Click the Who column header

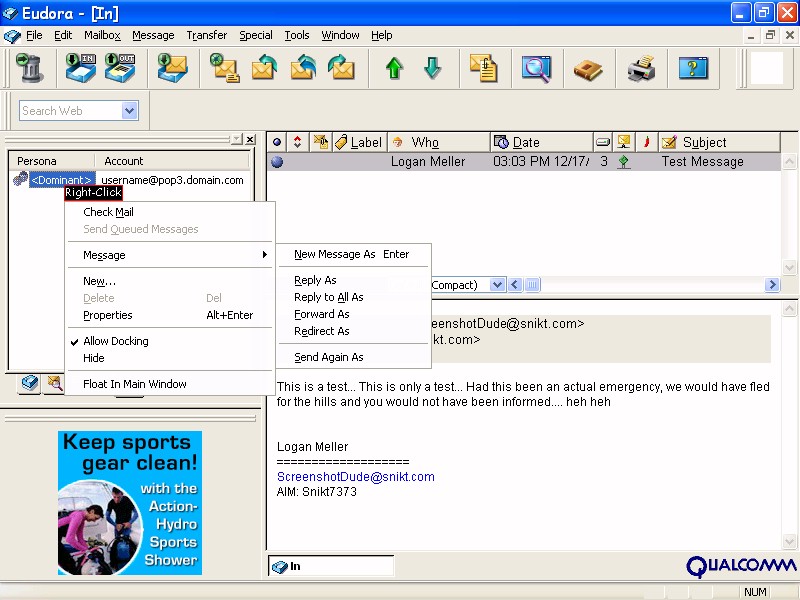[439, 142]
